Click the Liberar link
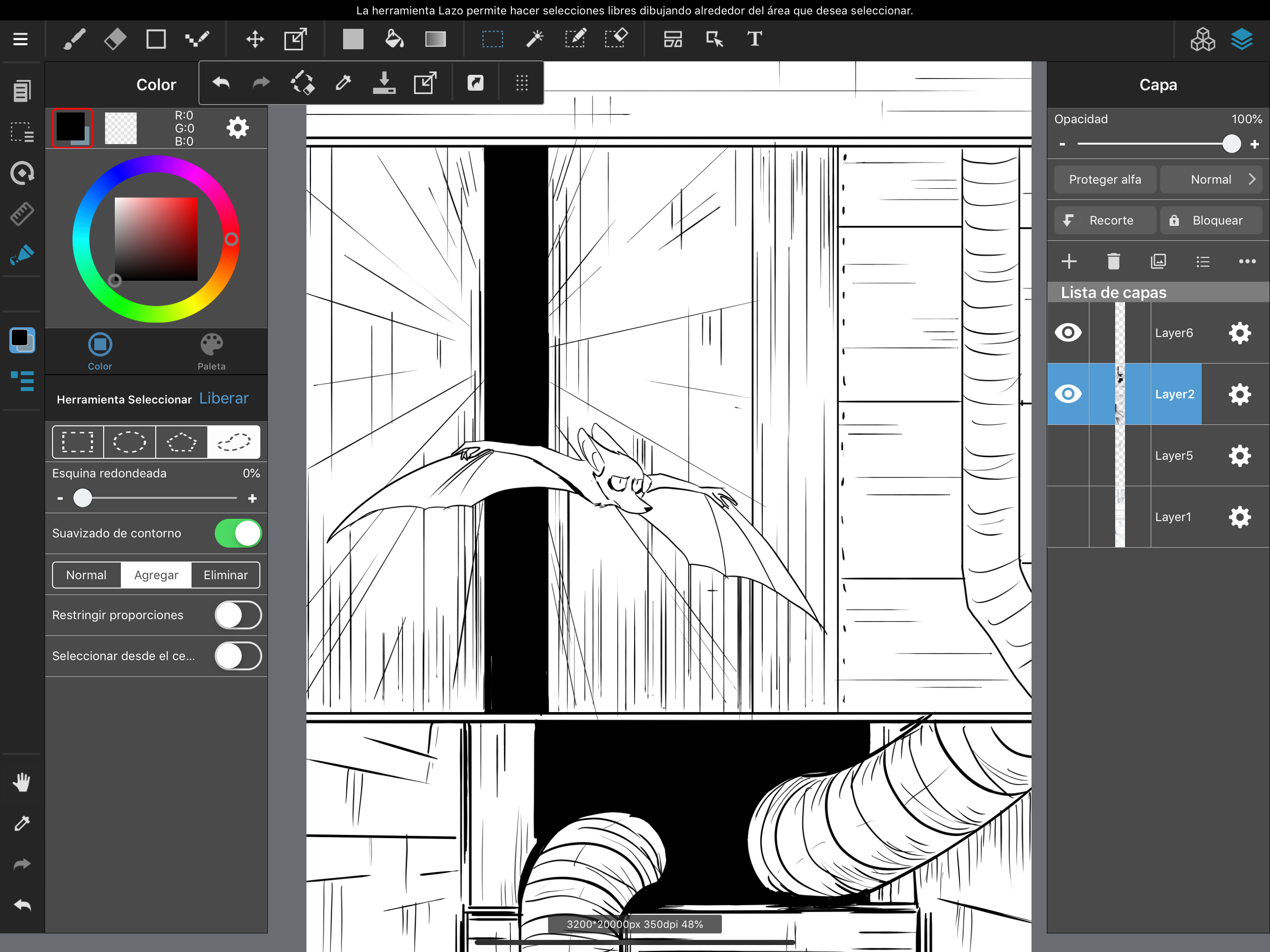 (223, 398)
